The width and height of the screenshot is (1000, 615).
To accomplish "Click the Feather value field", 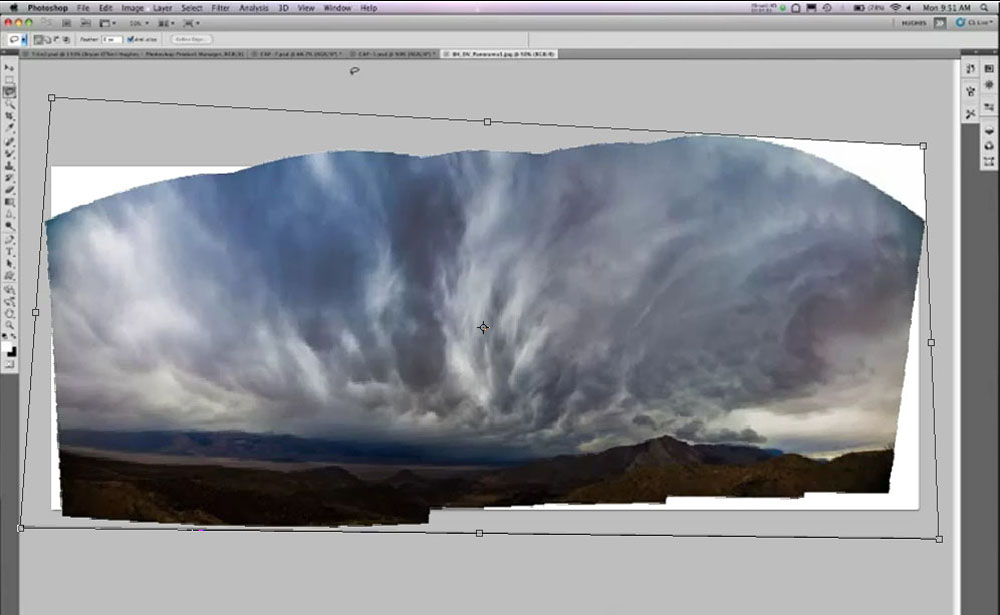I will pos(112,39).
